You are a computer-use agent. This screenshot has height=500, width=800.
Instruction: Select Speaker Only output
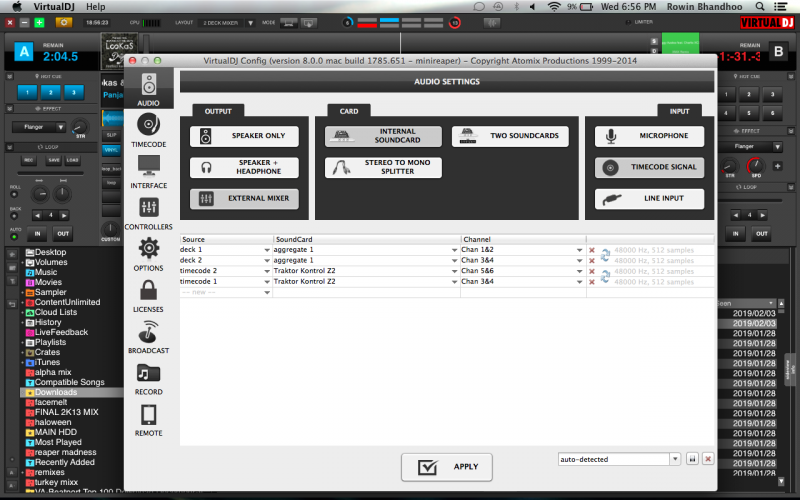click(x=244, y=136)
